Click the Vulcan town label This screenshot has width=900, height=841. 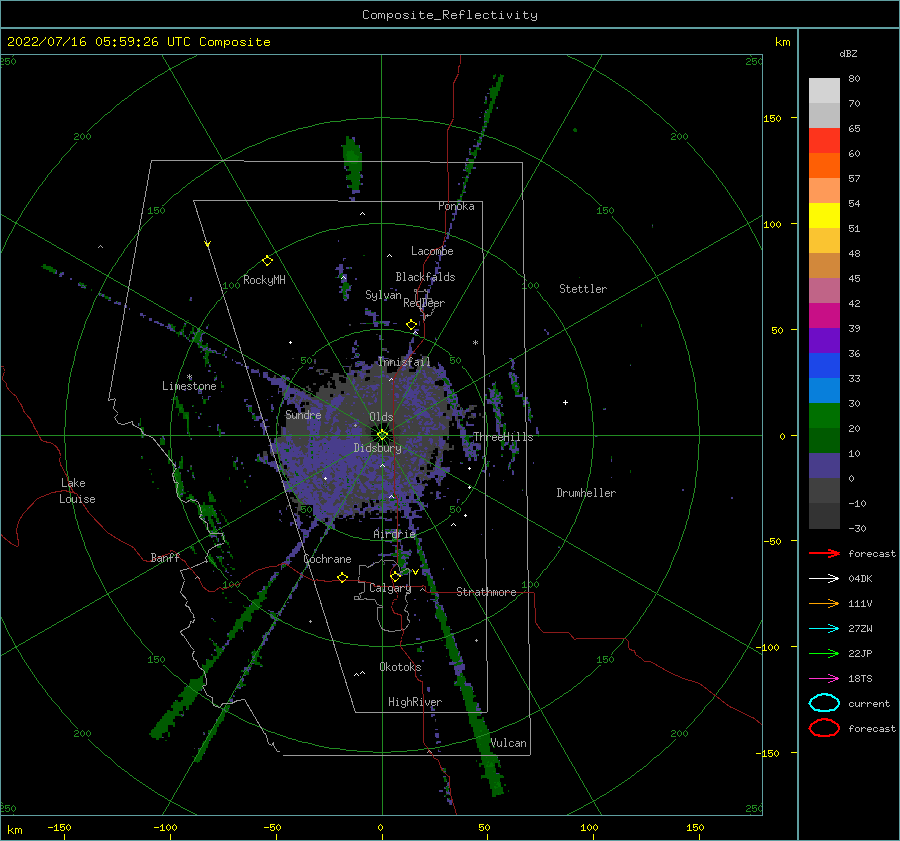(x=509, y=743)
